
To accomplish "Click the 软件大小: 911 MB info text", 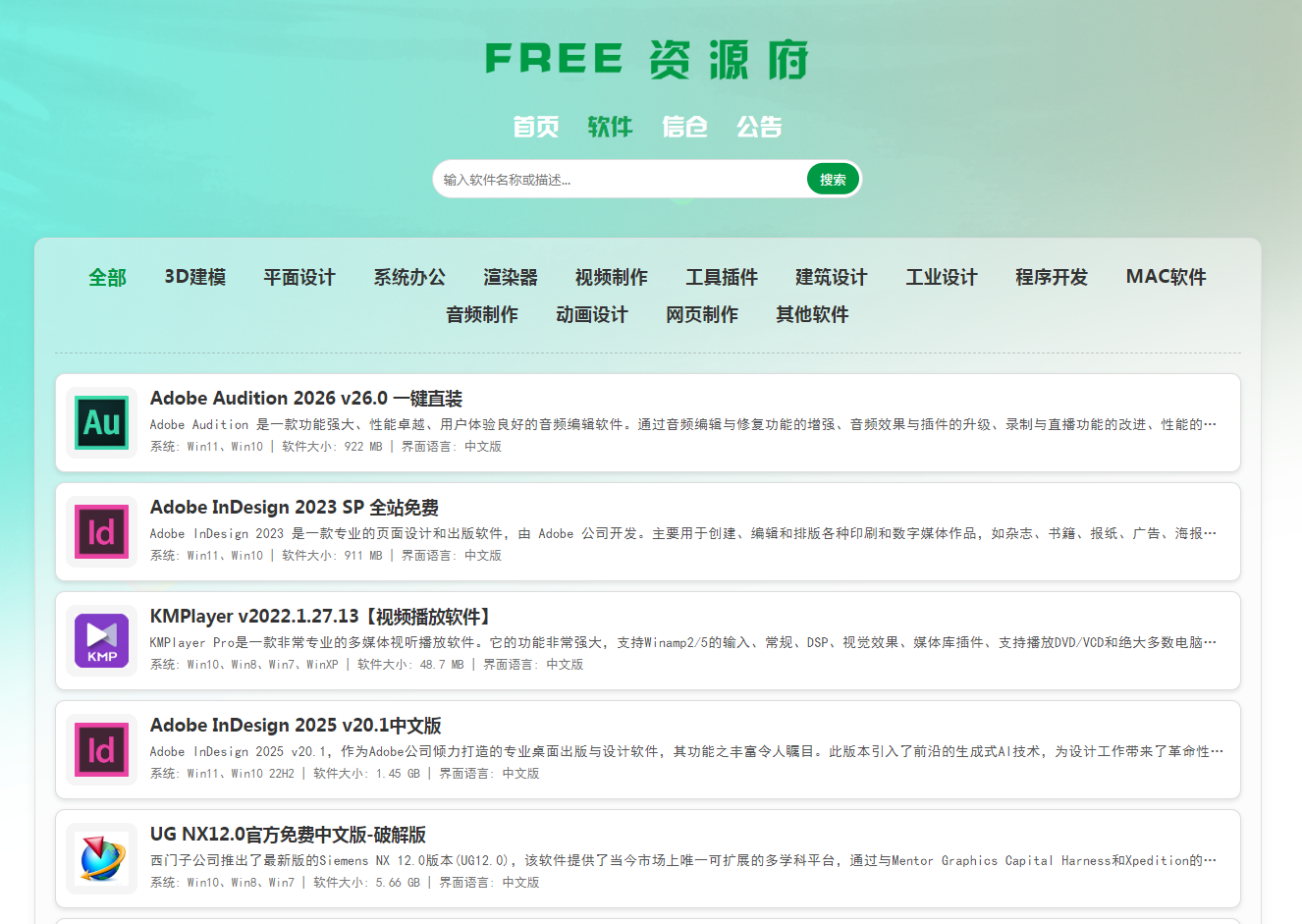I will point(332,556).
